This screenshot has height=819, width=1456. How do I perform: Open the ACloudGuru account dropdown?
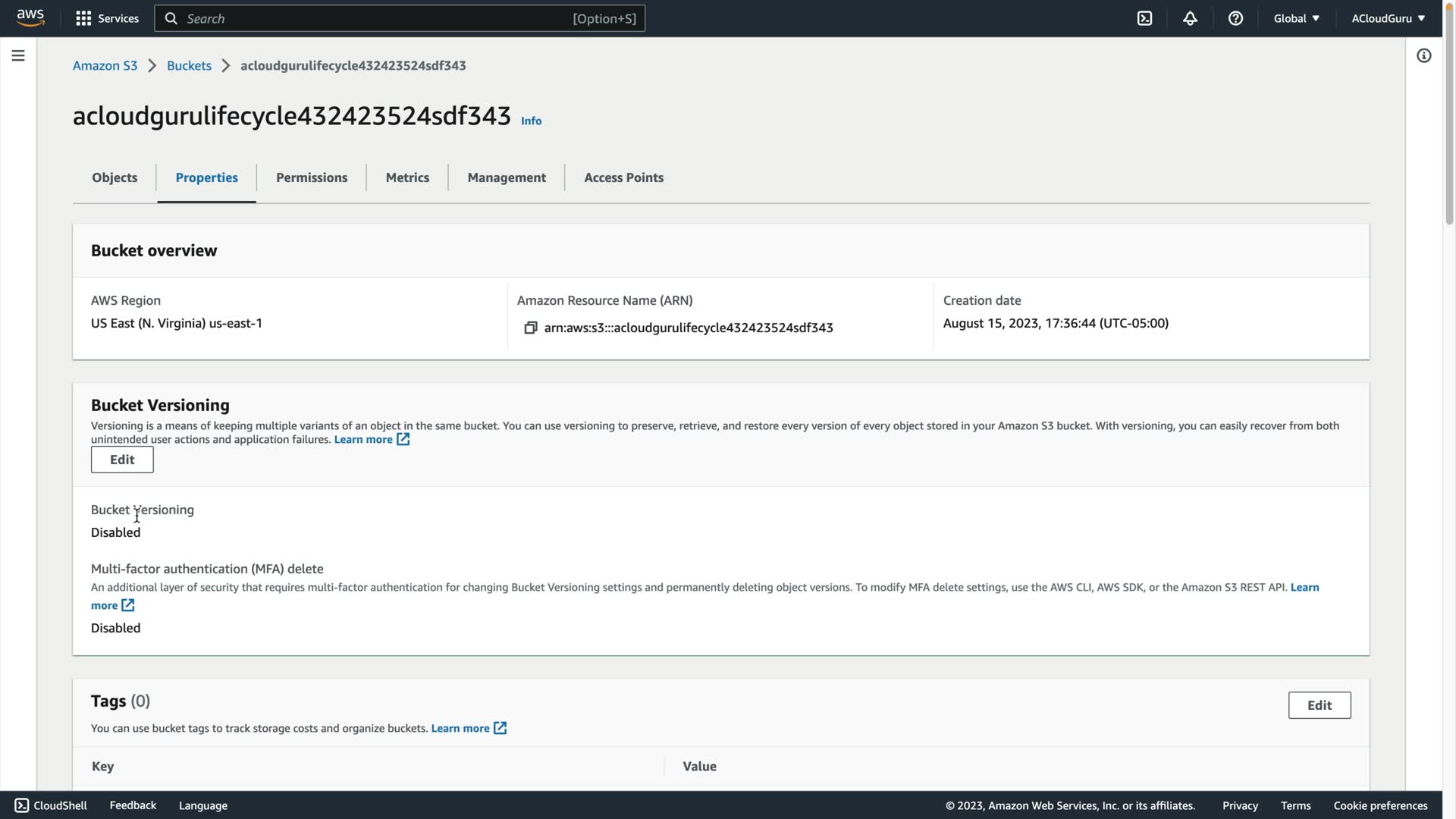1388,18
